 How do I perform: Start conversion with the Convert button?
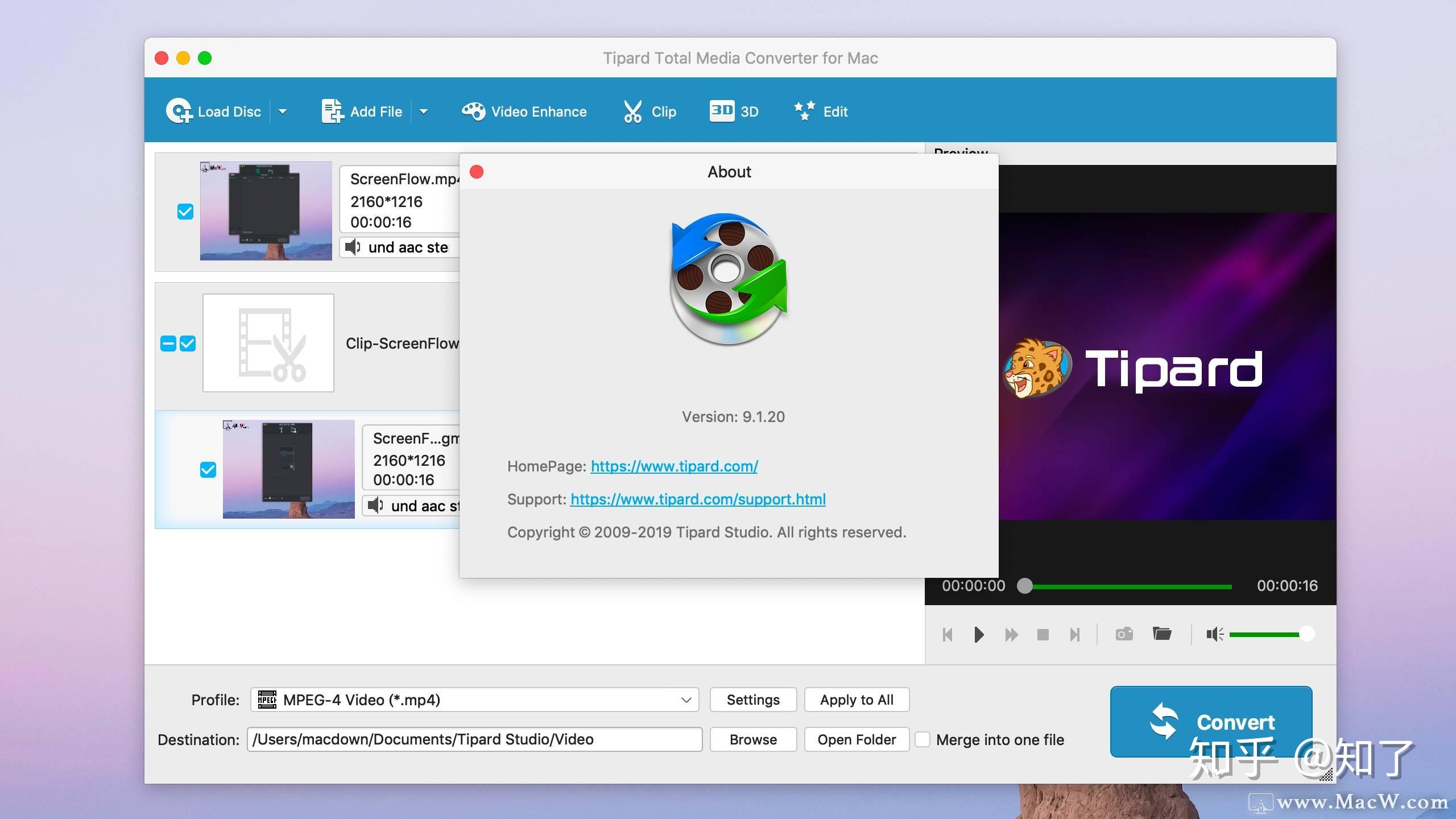tap(1211, 722)
